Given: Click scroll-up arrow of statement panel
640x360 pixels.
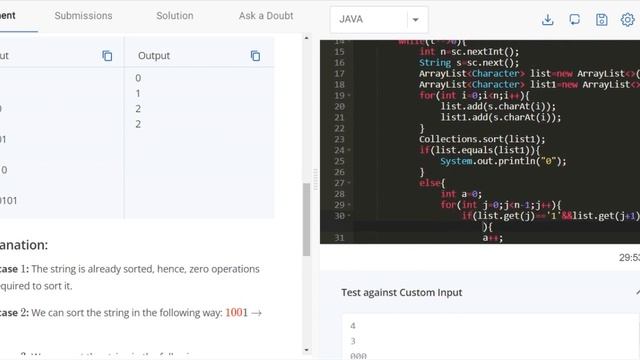Looking at the screenshot, I should point(307,38).
